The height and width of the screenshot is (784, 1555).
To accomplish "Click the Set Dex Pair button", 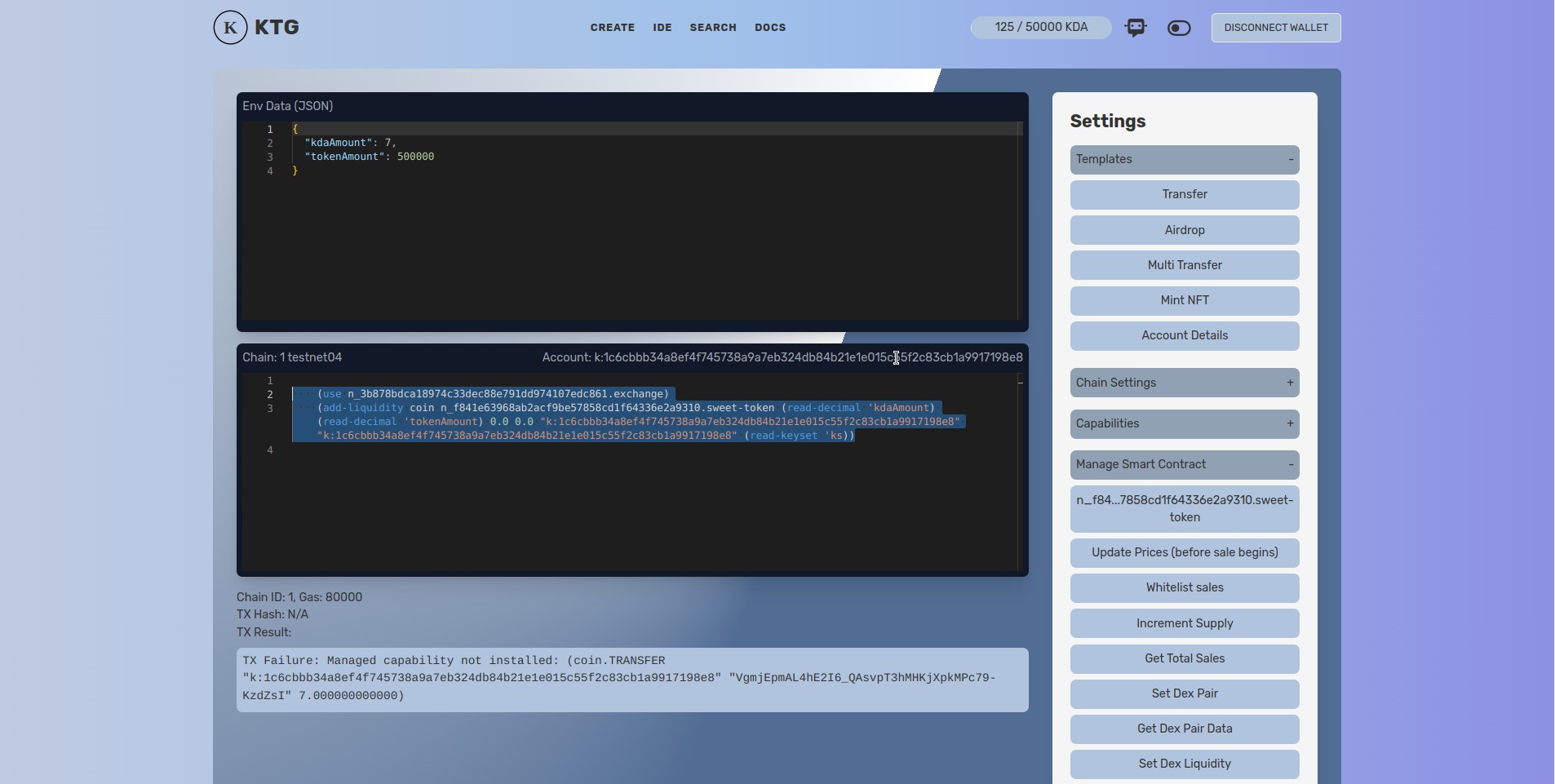I will 1185,693.
